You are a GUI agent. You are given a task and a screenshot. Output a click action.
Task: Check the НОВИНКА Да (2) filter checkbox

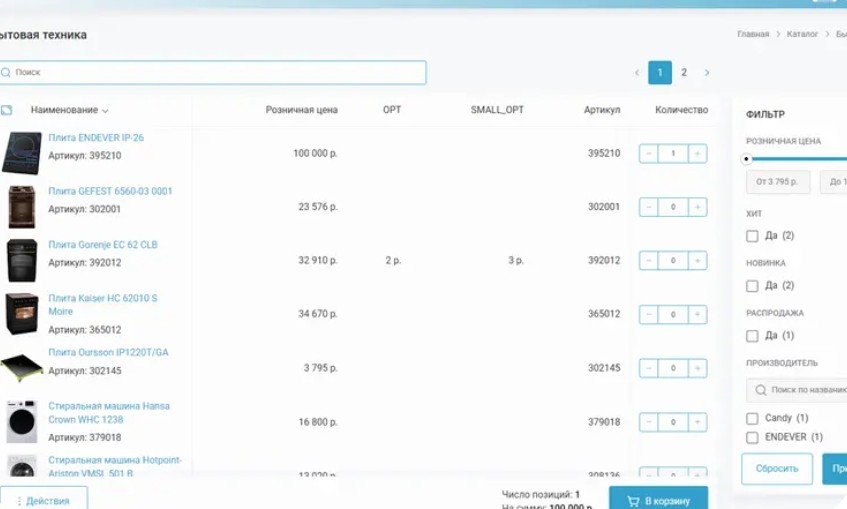(752, 286)
